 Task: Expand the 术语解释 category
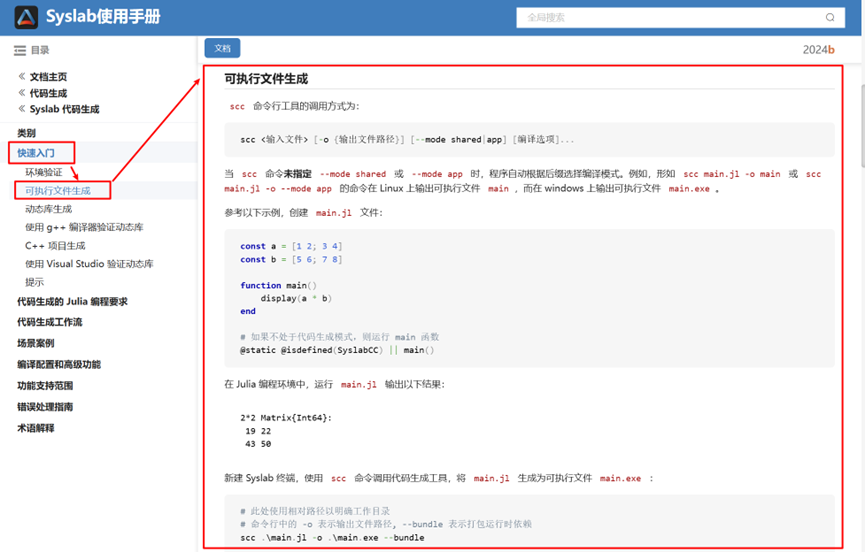pos(36,428)
